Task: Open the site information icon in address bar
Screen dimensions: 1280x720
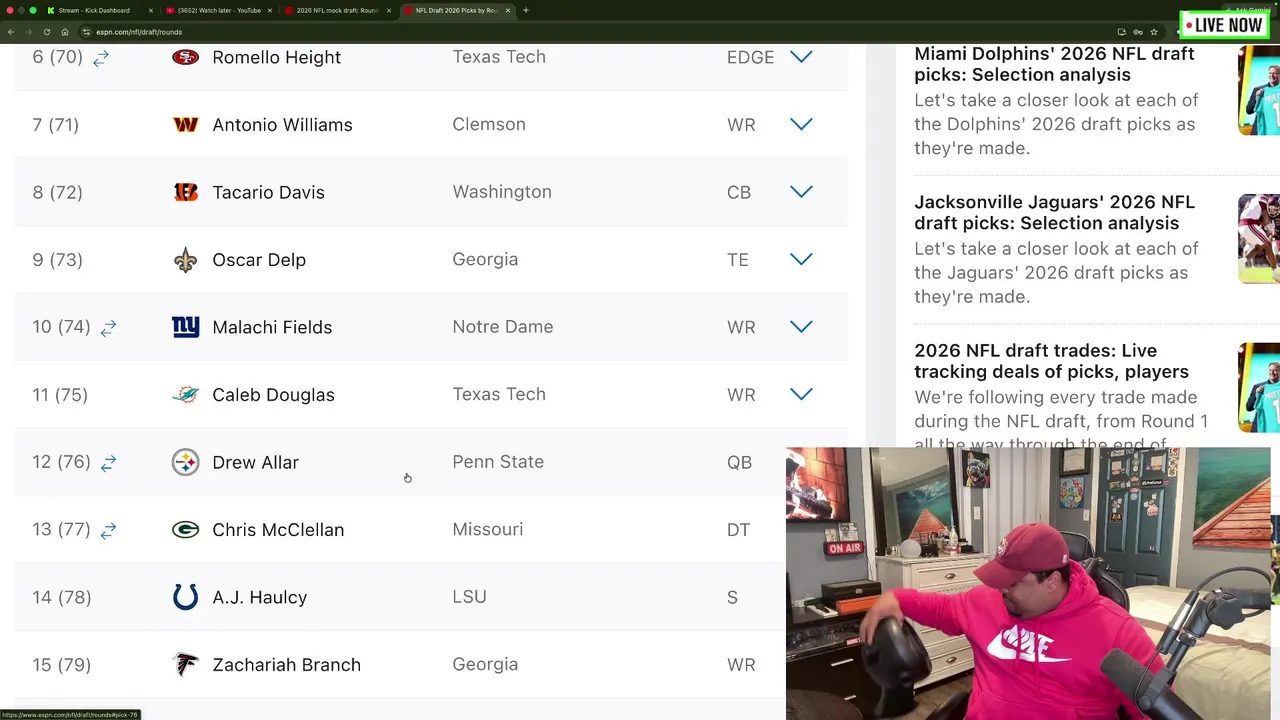Action: pos(87,32)
